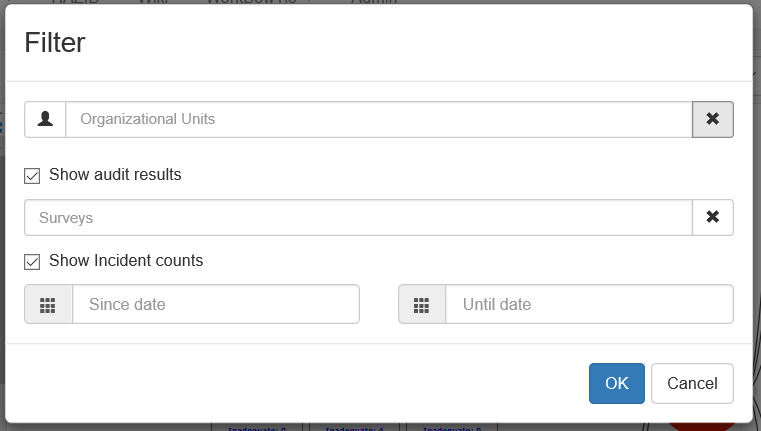Click the person icon beside Organizational Units

45,119
